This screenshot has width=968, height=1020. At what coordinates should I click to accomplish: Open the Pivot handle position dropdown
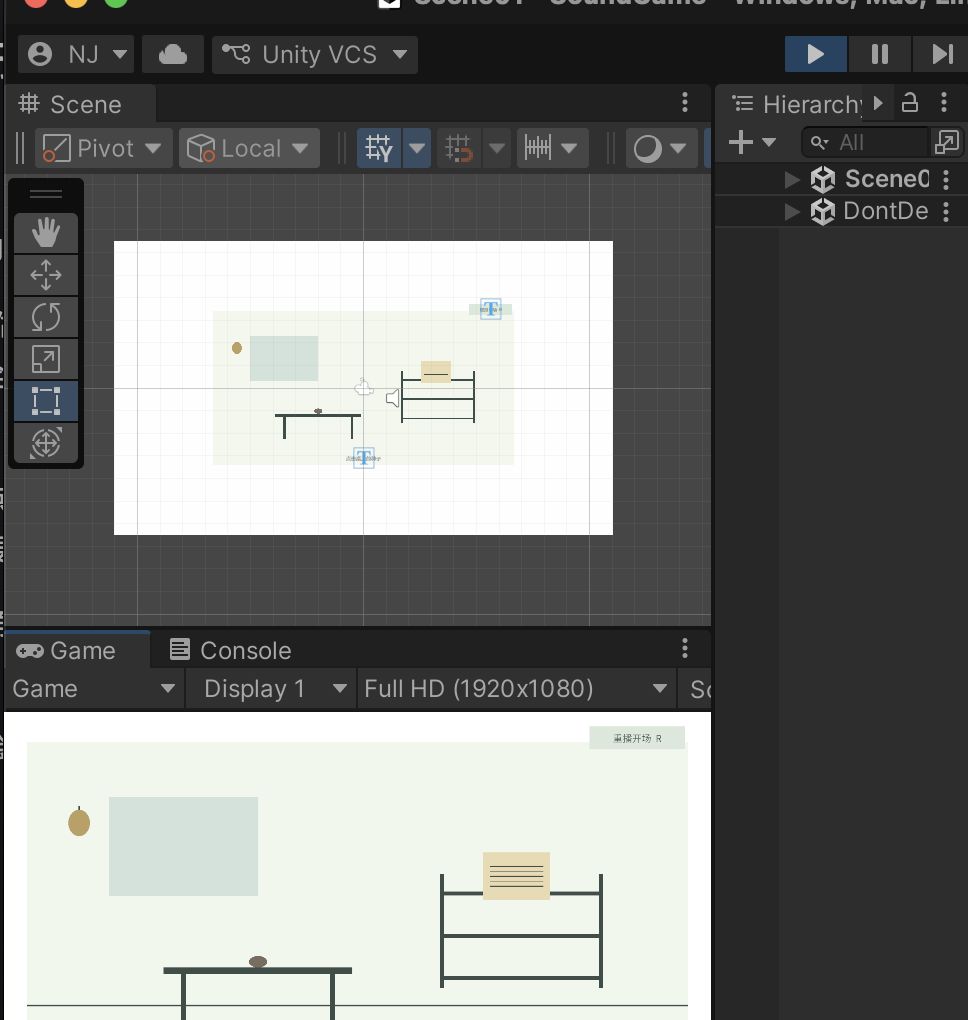point(103,148)
